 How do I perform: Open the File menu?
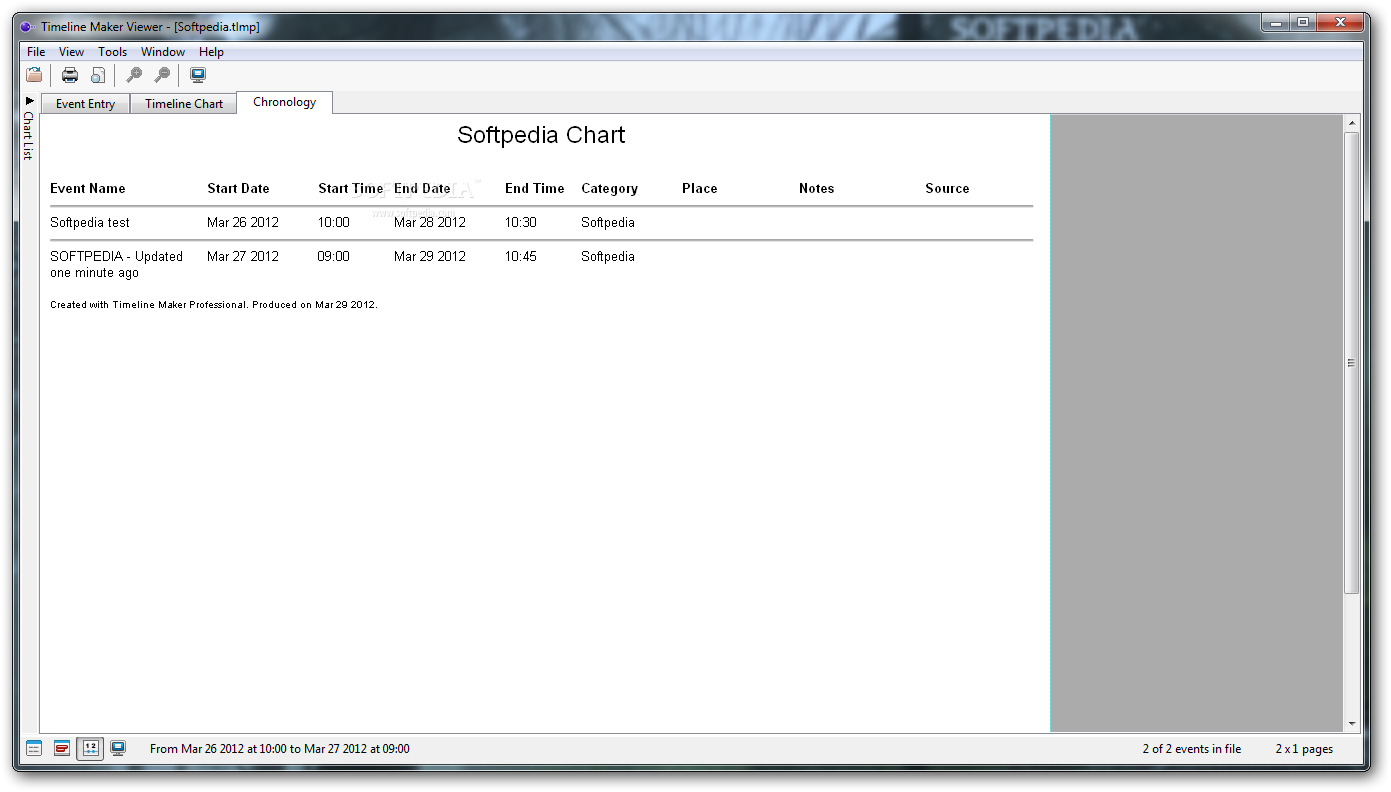[x=36, y=52]
